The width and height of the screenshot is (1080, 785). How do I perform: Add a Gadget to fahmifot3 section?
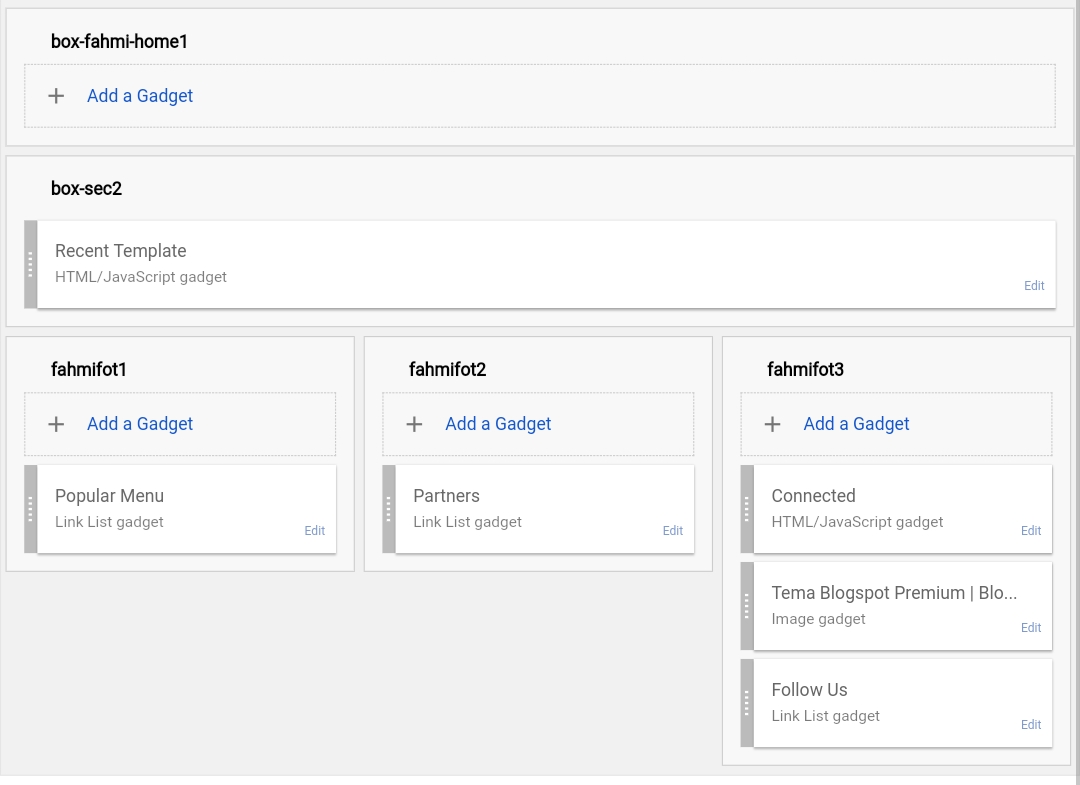tap(856, 424)
